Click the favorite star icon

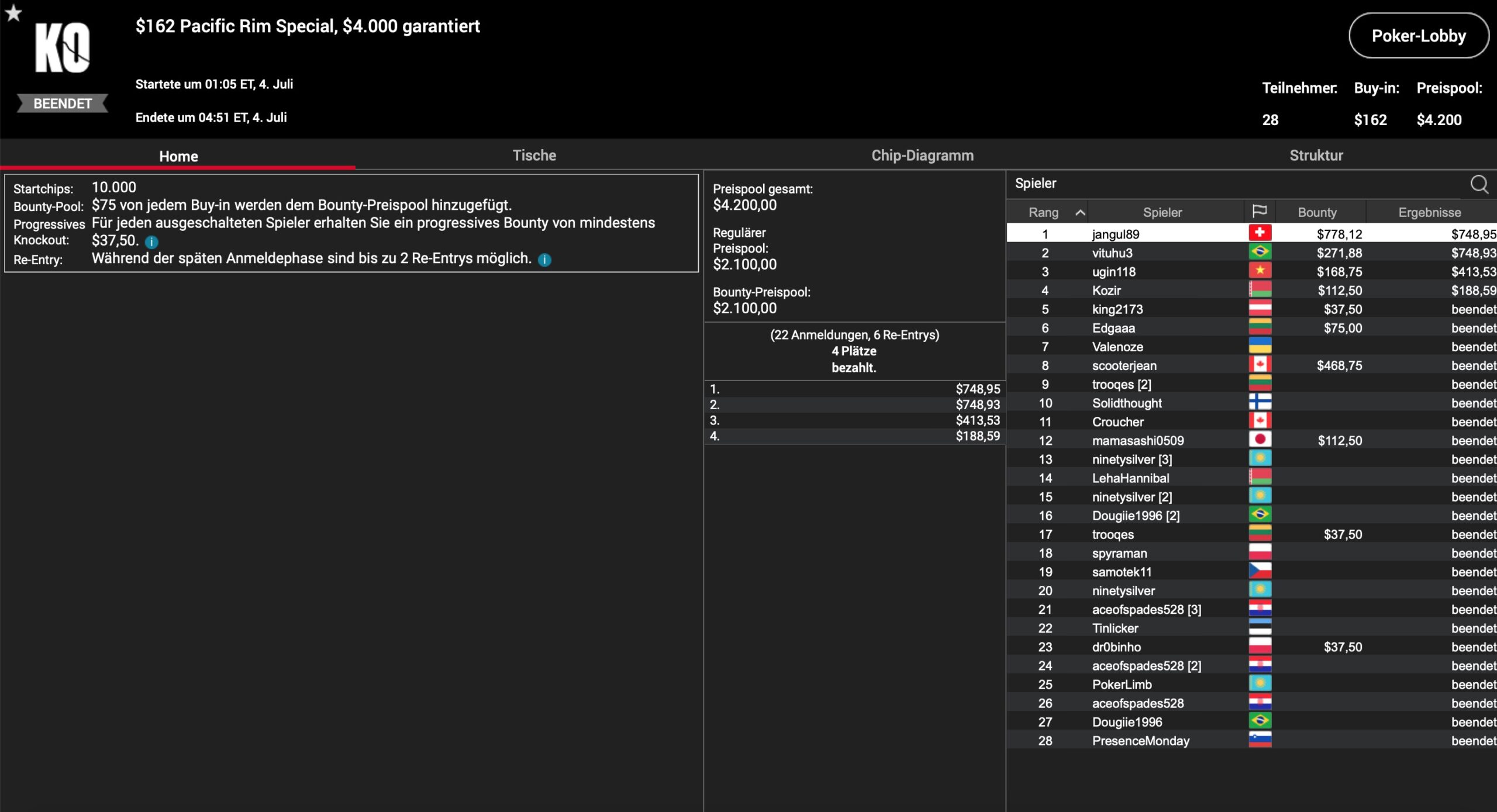tap(13, 12)
